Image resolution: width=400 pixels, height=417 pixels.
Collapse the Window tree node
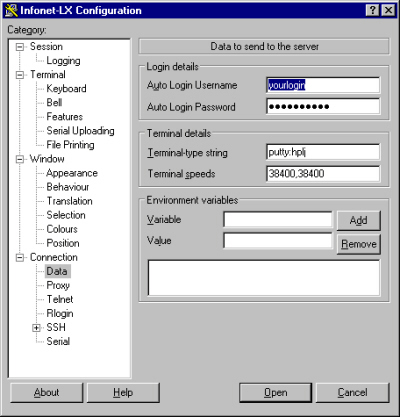(20, 159)
